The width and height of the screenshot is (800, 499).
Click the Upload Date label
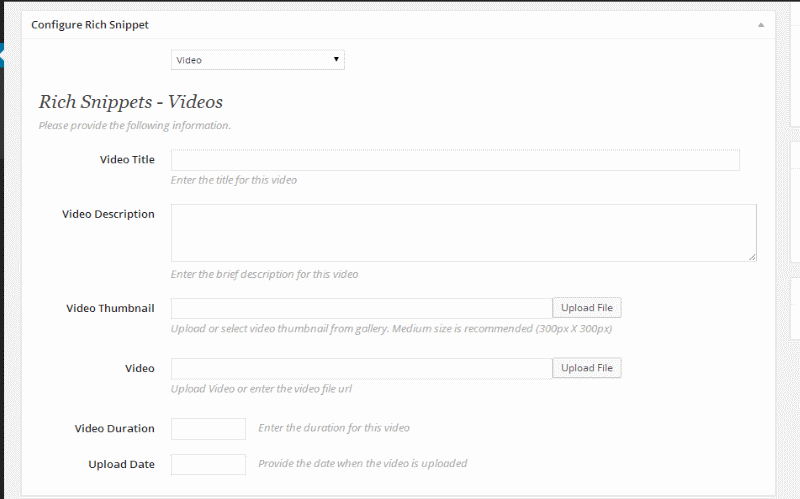click(121, 464)
